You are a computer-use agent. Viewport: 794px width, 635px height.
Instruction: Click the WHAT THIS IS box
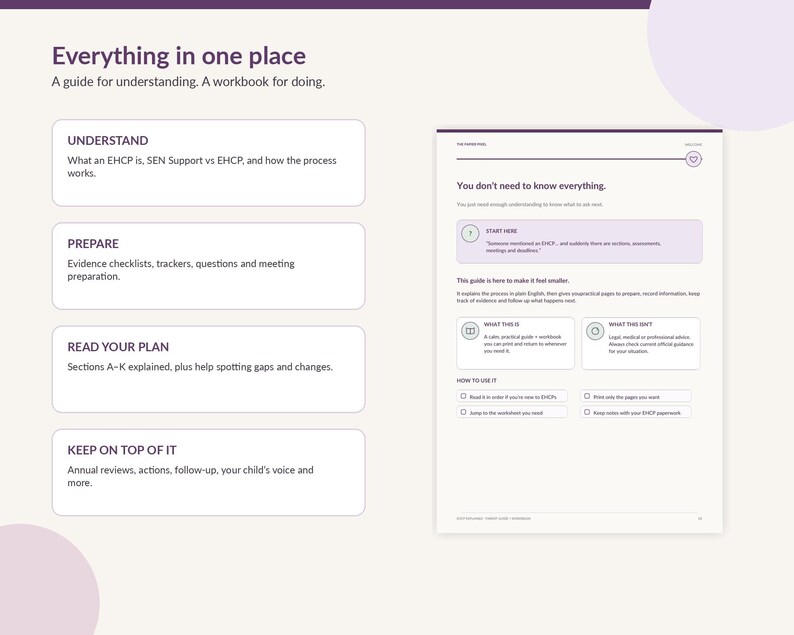pos(515,343)
